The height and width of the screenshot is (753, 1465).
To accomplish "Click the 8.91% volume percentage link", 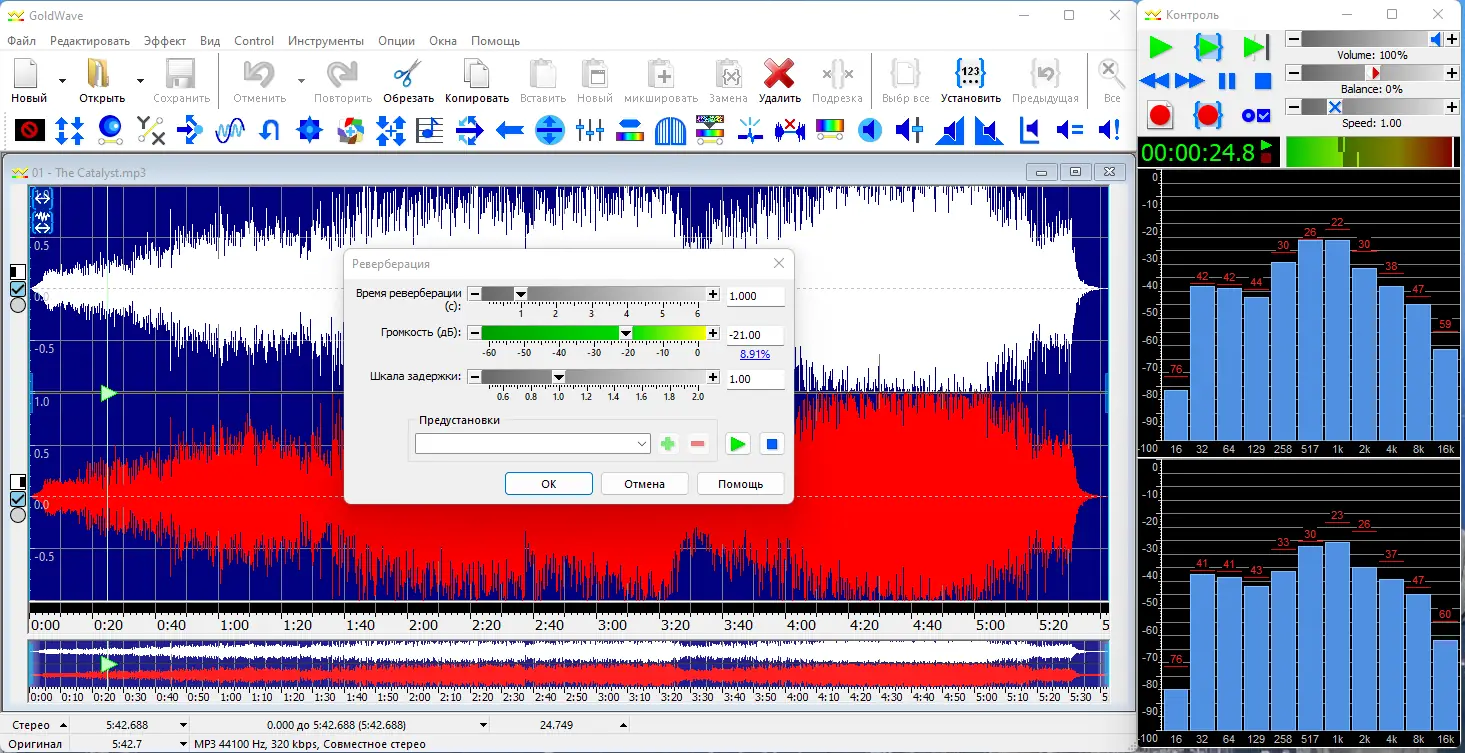I will 754,354.
